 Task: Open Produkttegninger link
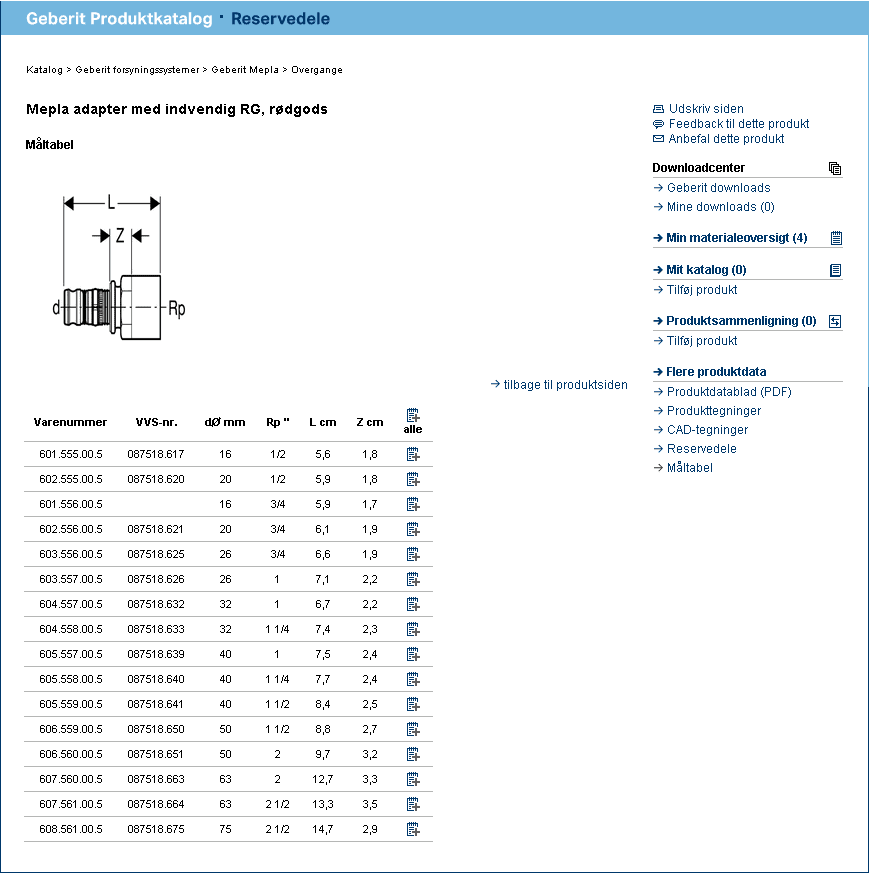tap(714, 410)
